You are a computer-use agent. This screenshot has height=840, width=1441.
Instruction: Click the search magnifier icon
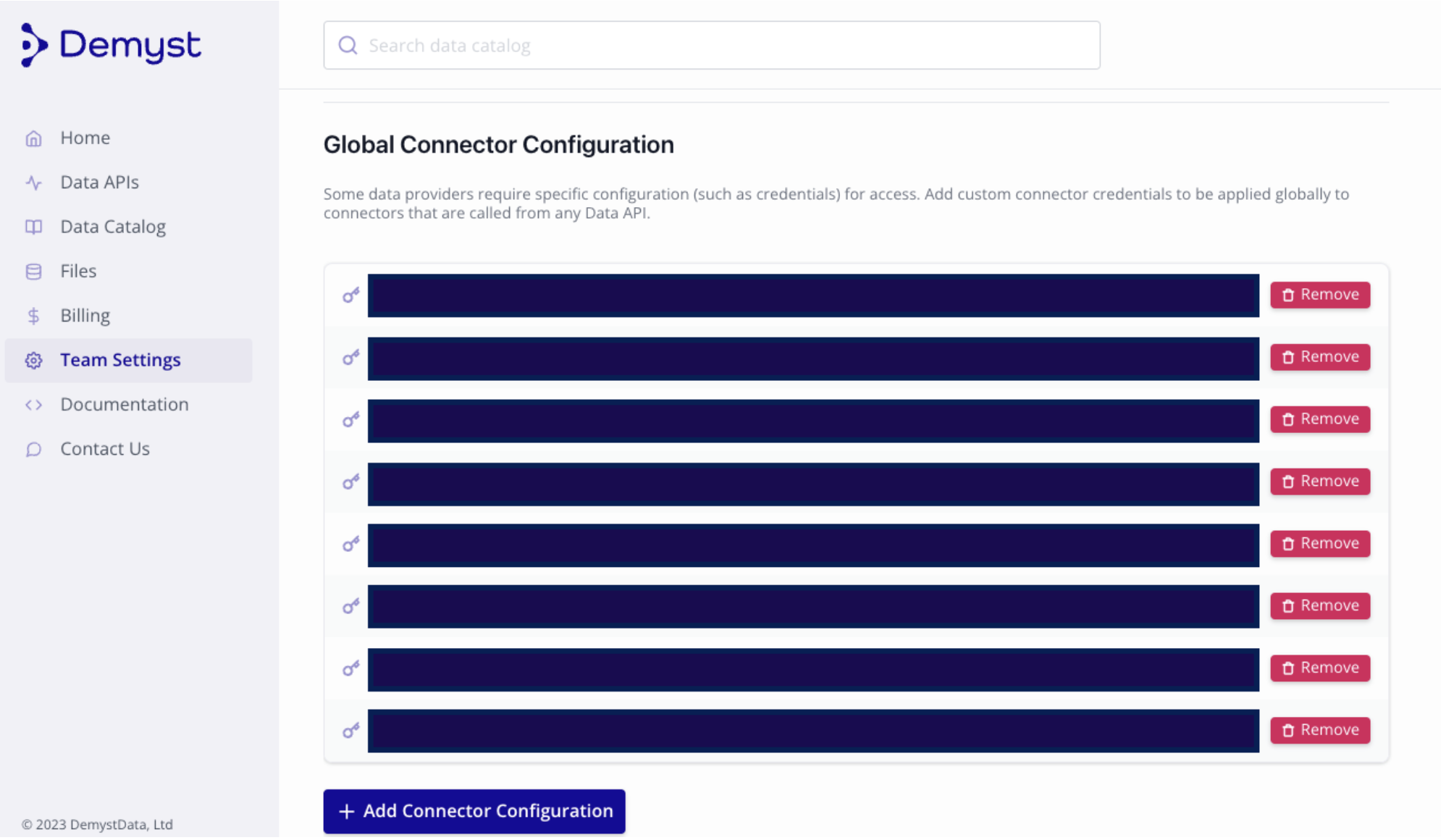coord(348,46)
